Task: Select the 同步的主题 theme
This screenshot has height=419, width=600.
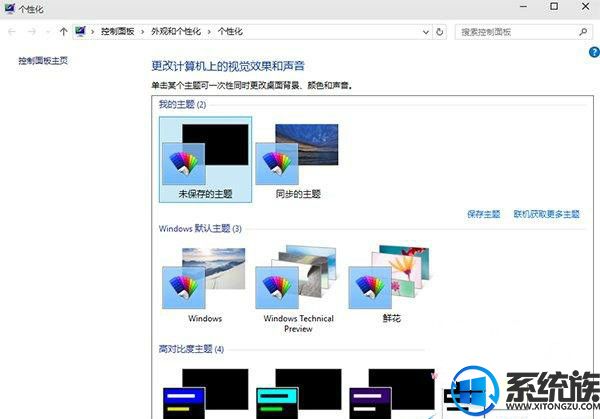Action: [x=298, y=161]
